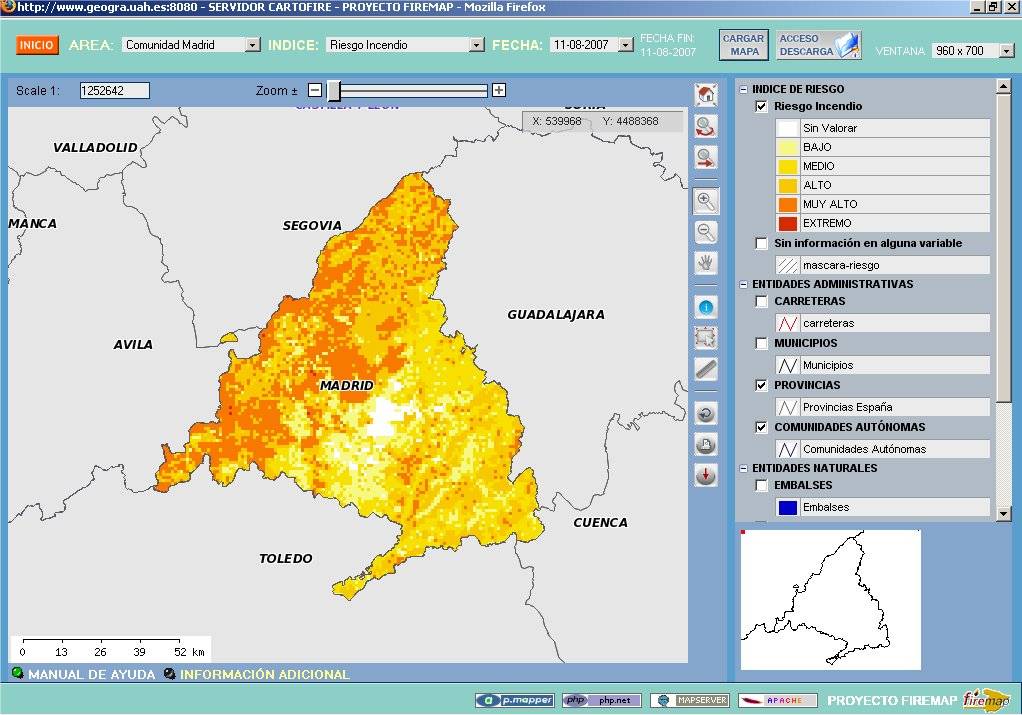Enable the CARRETERAS layer checkbox
The width and height of the screenshot is (1022, 715).
coord(761,301)
